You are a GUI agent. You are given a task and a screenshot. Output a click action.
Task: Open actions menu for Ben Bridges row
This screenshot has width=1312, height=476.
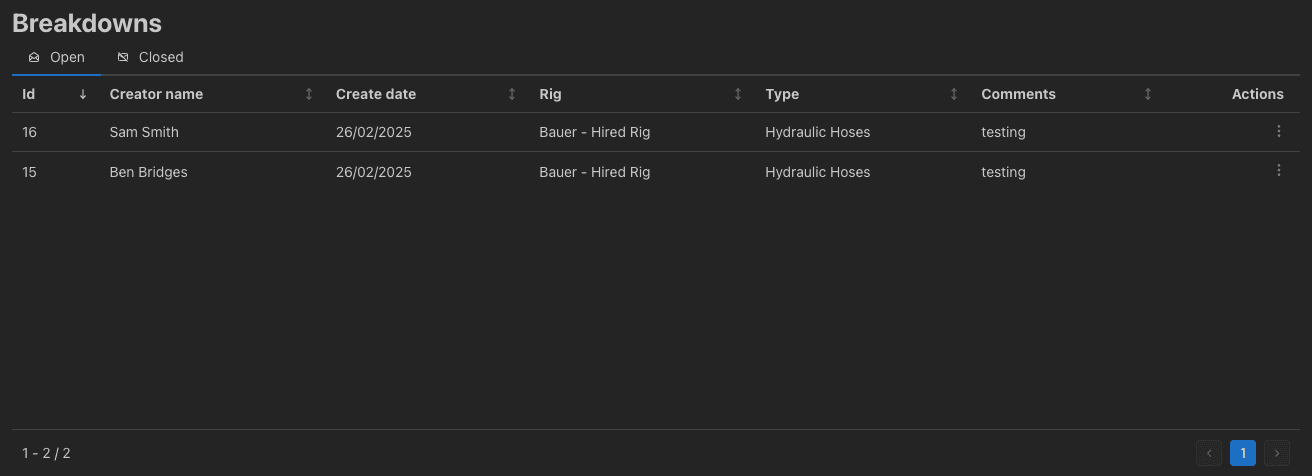tap(1278, 171)
